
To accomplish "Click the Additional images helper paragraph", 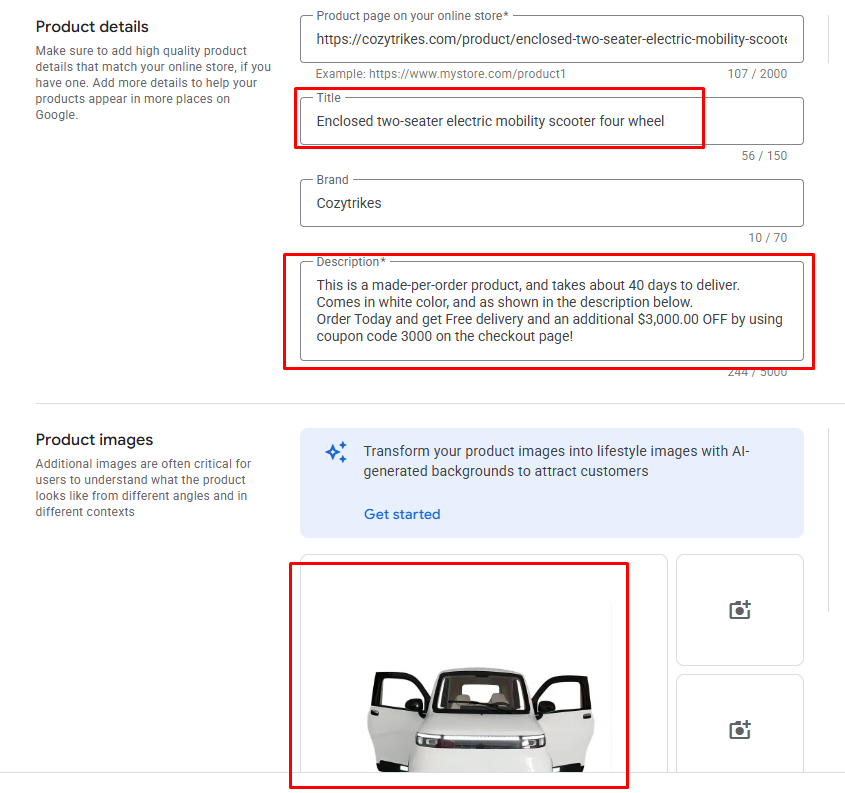I will coord(143,488).
